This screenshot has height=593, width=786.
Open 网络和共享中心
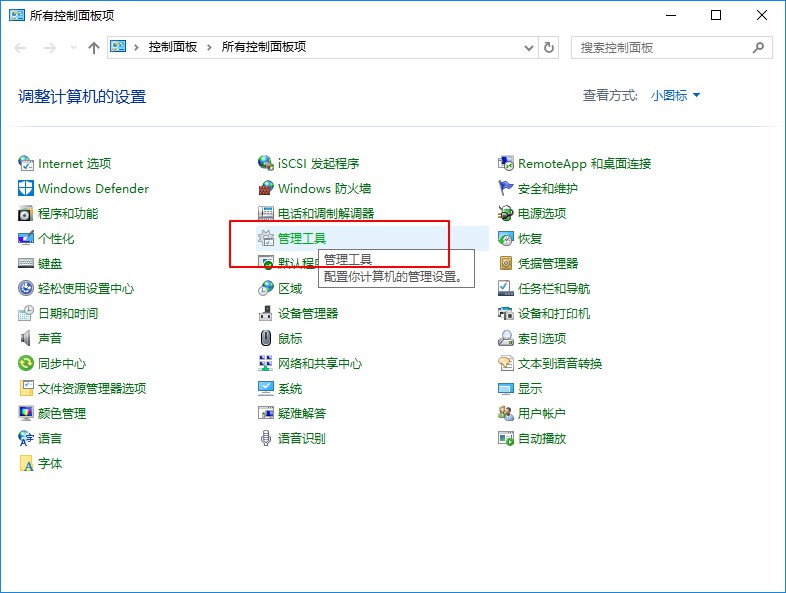click(319, 363)
